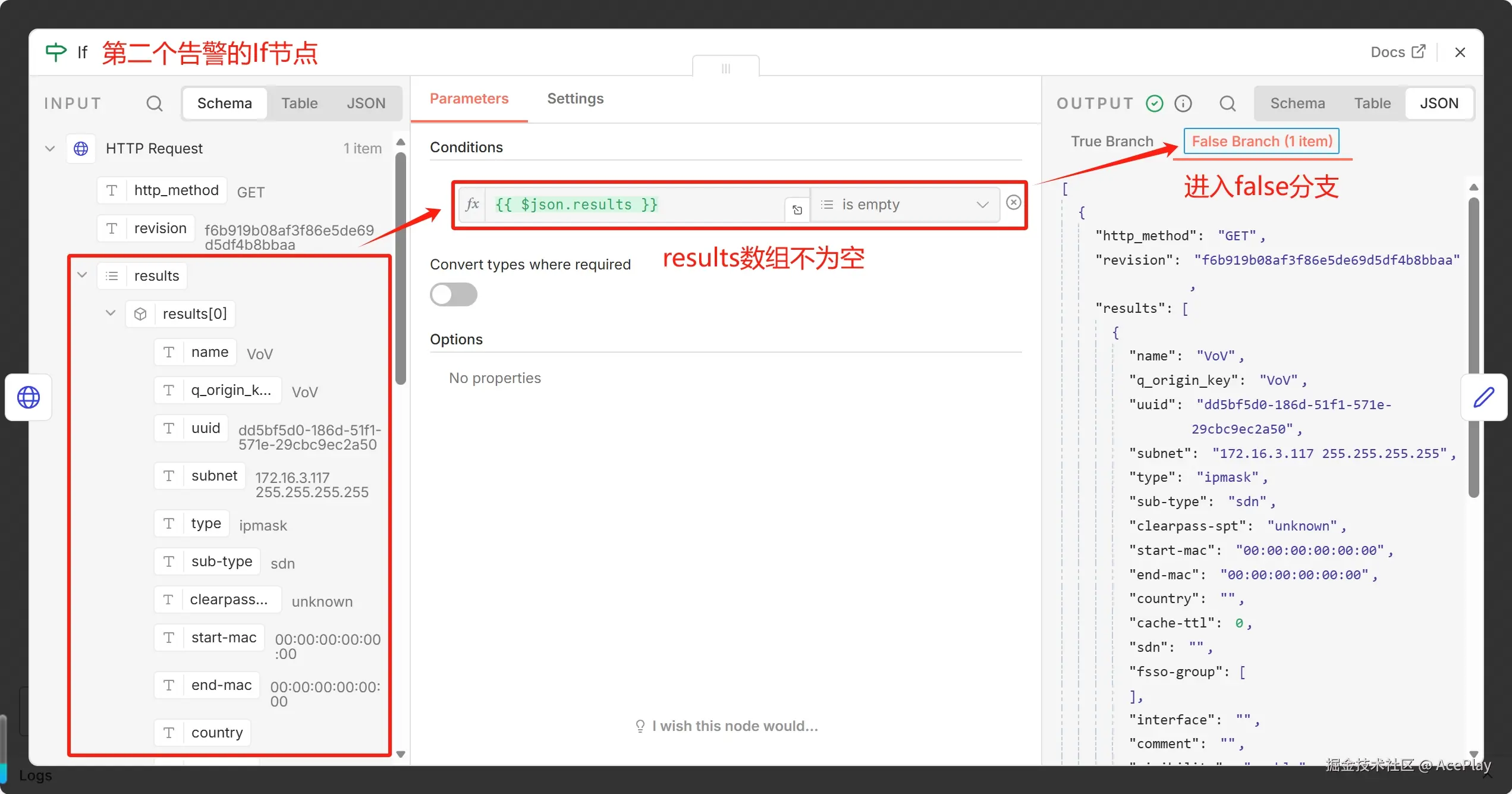Open search in the OUTPUT panel
1512x794 pixels.
pyautogui.click(x=1227, y=103)
